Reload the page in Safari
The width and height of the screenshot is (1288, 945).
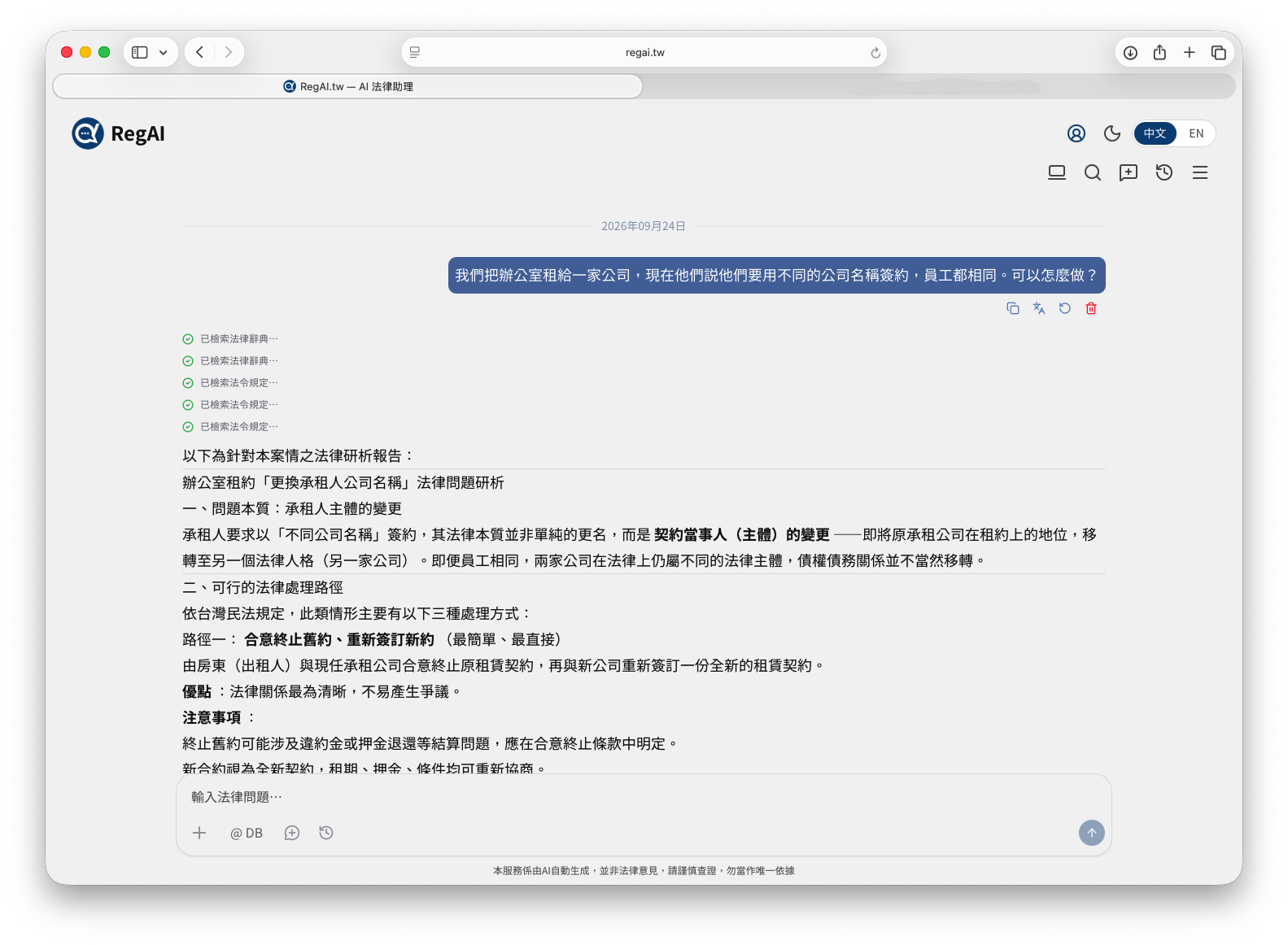tap(875, 53)
